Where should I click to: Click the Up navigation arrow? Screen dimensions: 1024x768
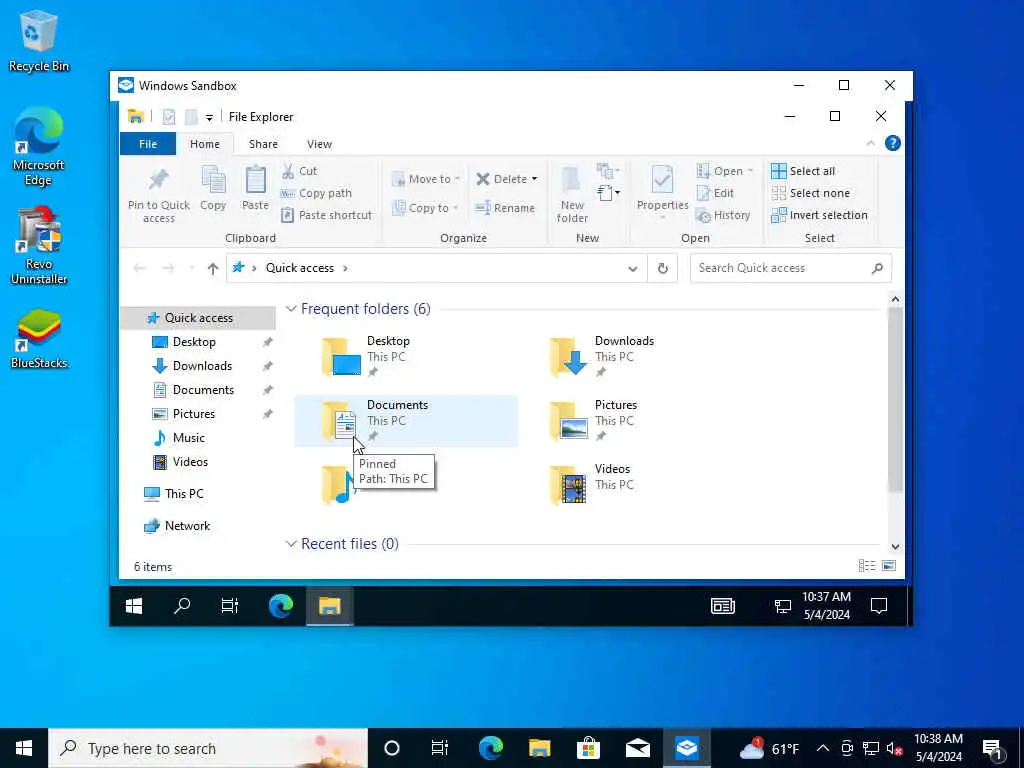(x=213, y=268)
